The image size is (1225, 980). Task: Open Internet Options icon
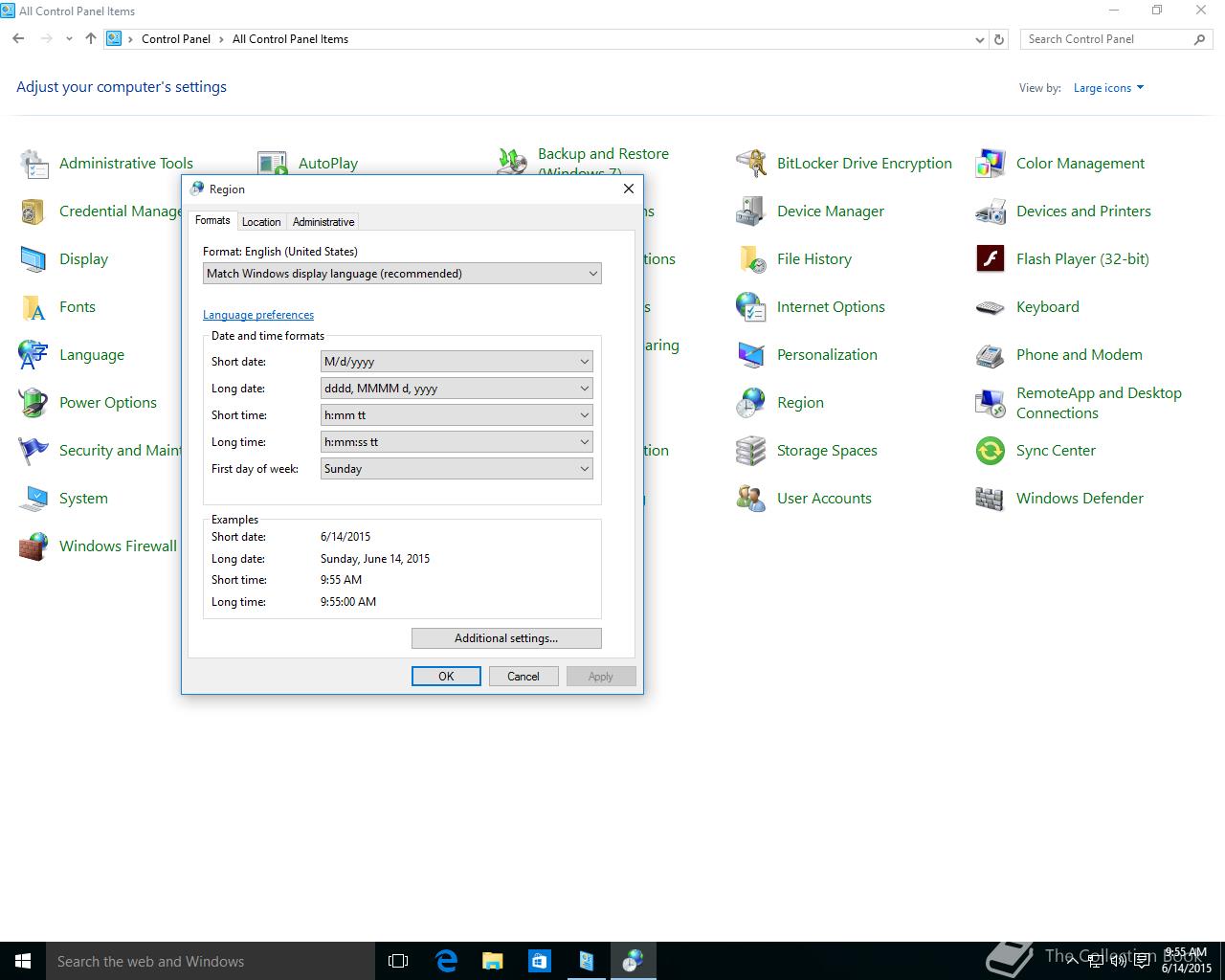(x=751, y=307)
